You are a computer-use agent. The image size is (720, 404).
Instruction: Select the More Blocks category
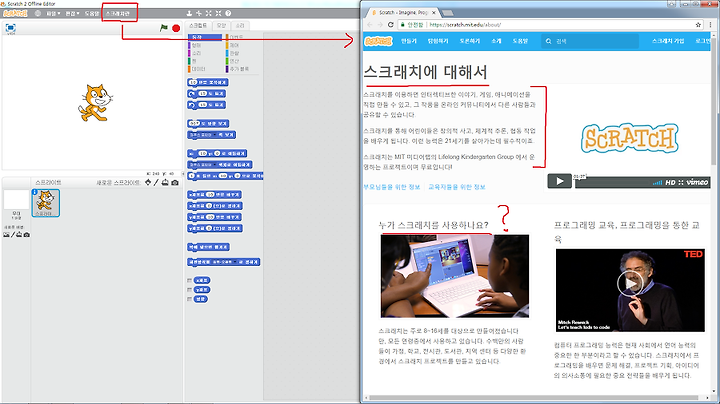(x=238, y=69)
